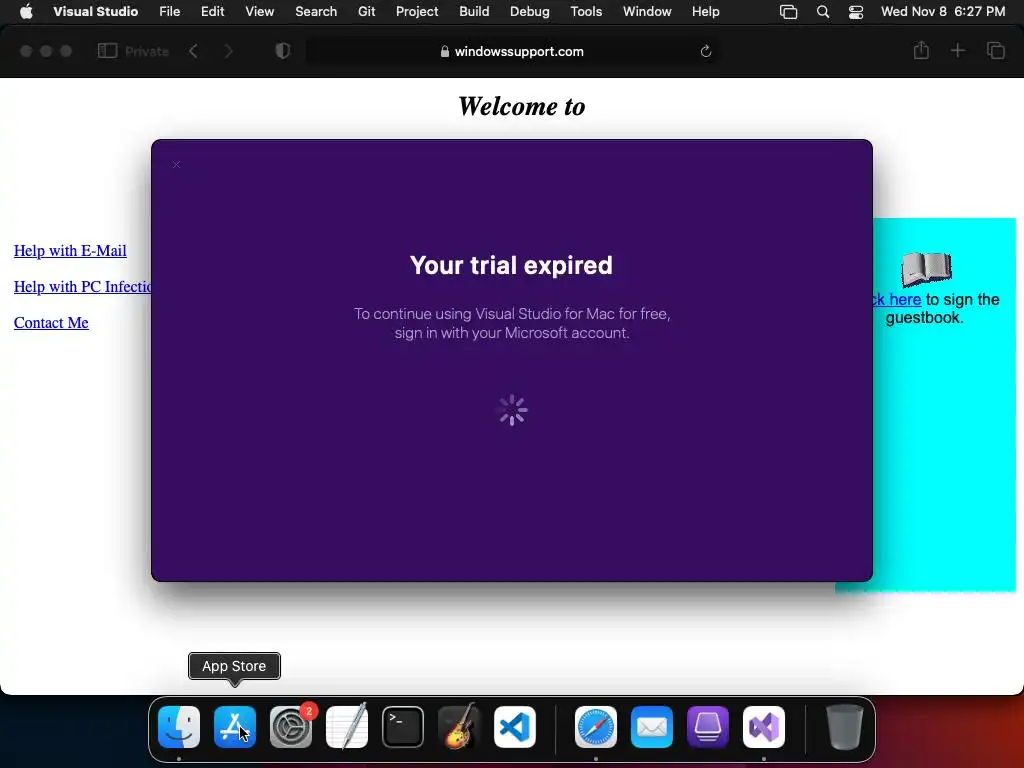Open purple Apple Configurator icon in Dock

click(x=708, y=727)
